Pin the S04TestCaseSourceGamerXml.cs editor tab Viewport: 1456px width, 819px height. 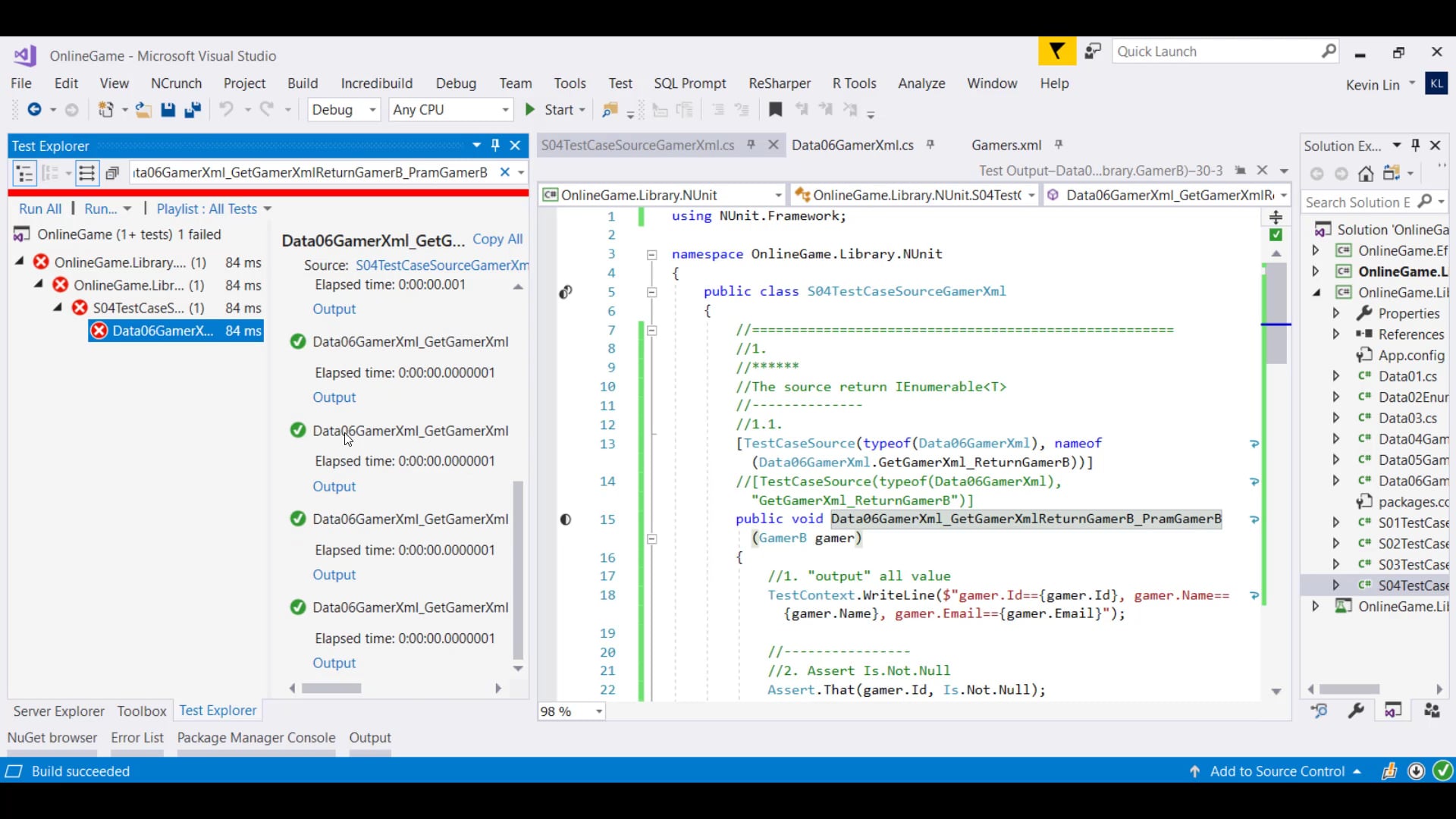click(750, 145)
